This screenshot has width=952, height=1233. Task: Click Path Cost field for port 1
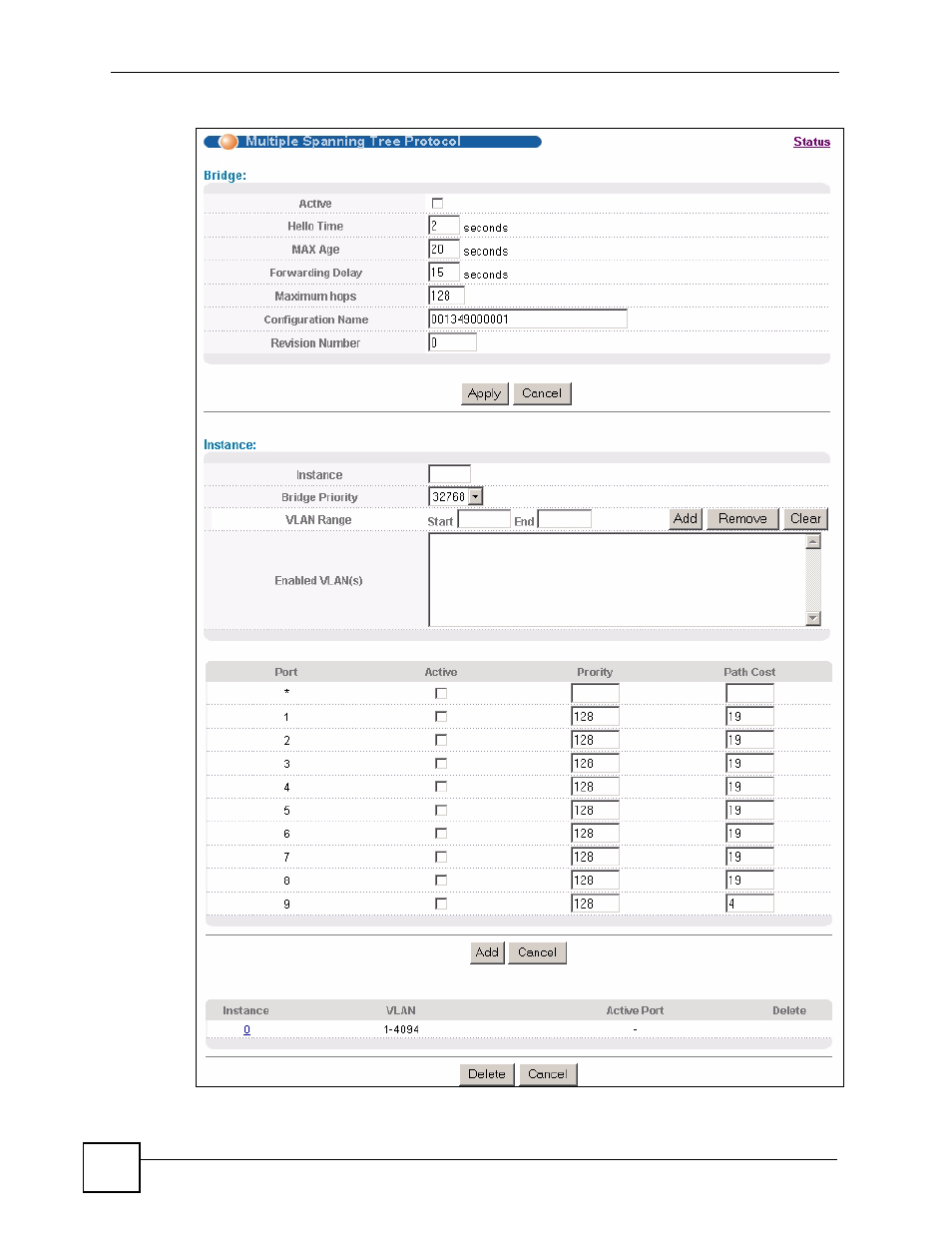[749, 716]
